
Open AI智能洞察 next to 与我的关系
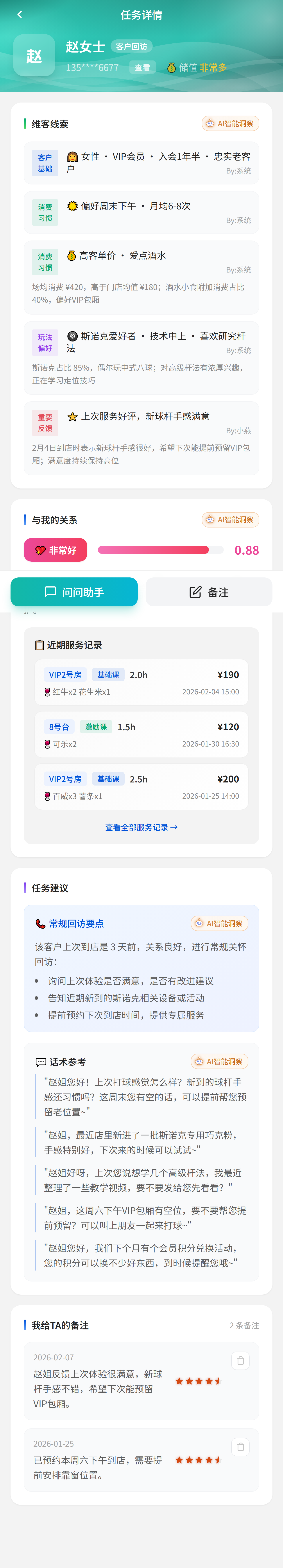click(x=231, y=520)
